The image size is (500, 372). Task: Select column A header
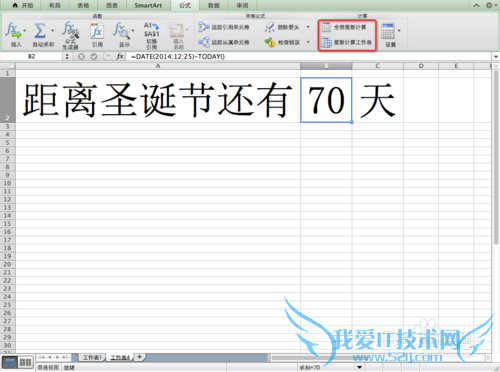tap(158, 66)
